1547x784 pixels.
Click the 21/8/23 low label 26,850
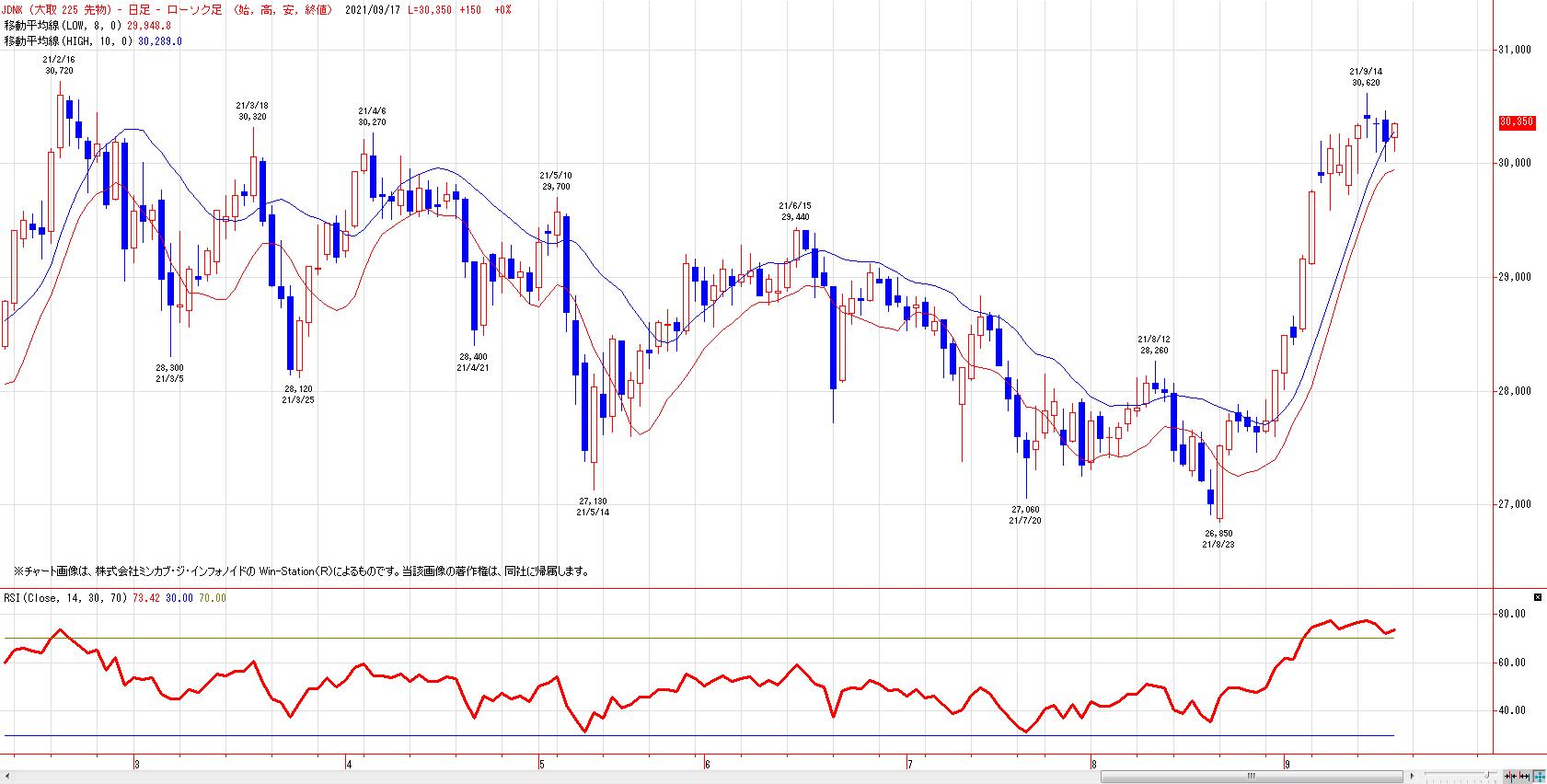[1218, 533]
